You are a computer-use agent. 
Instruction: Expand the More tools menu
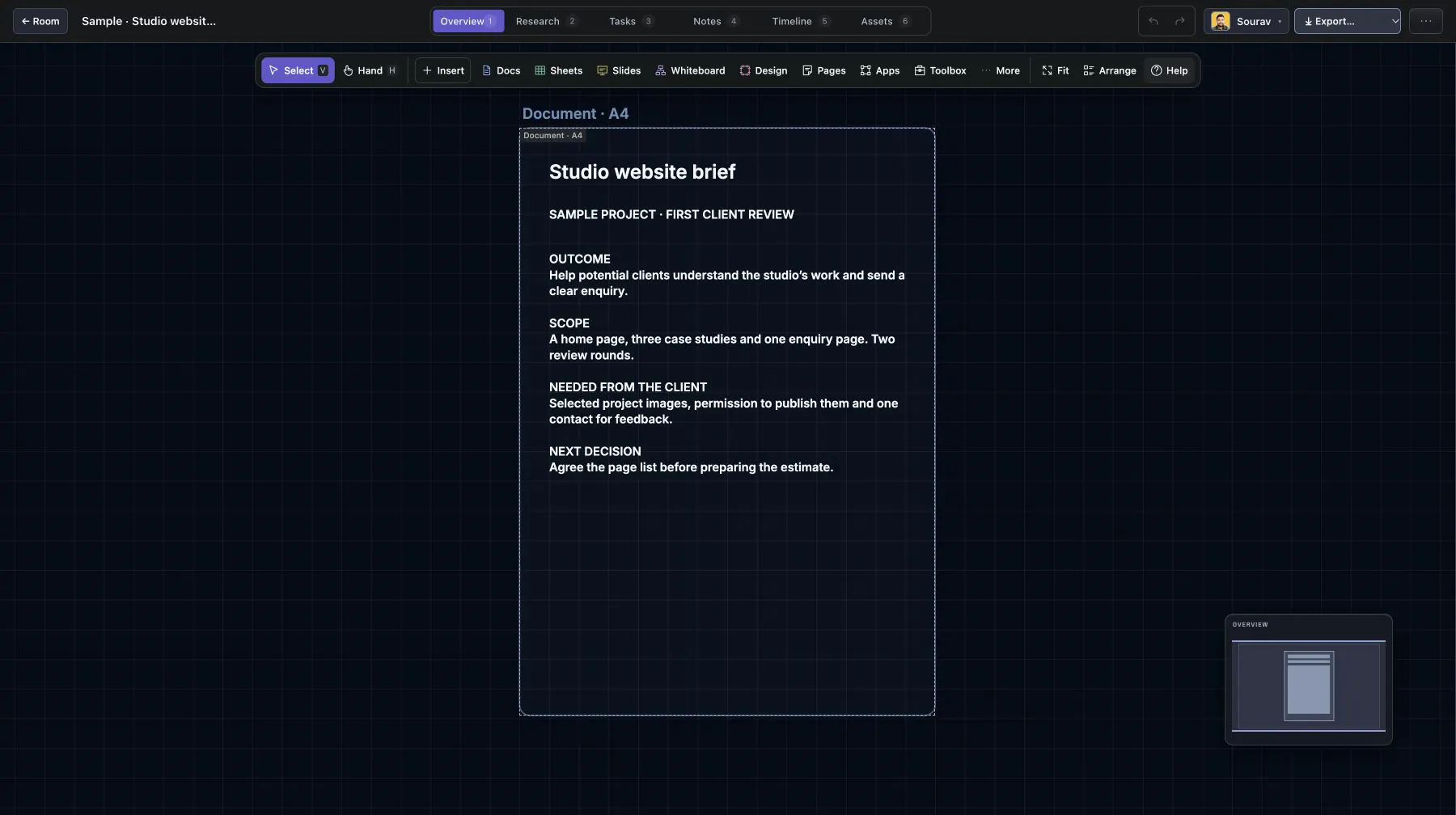click(x=1000, y=70)
